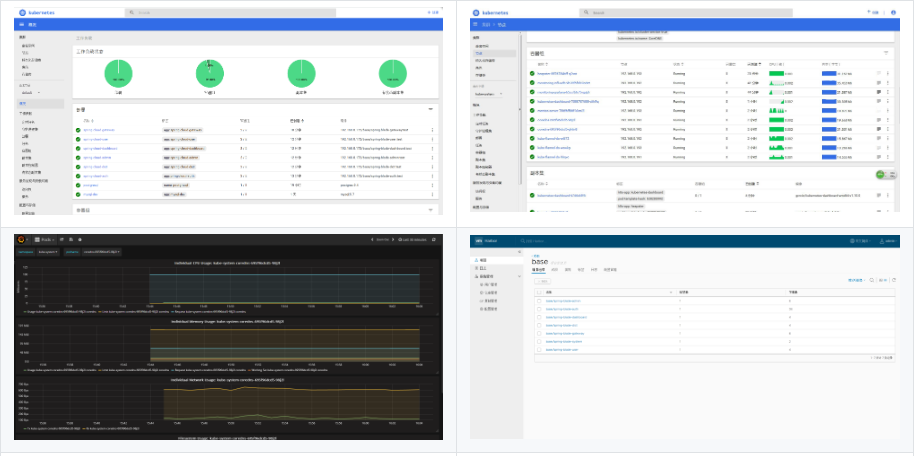Open kebab menu for spring-cloud-dashboard deployment

pyautogui.click(x=432, y=148)
